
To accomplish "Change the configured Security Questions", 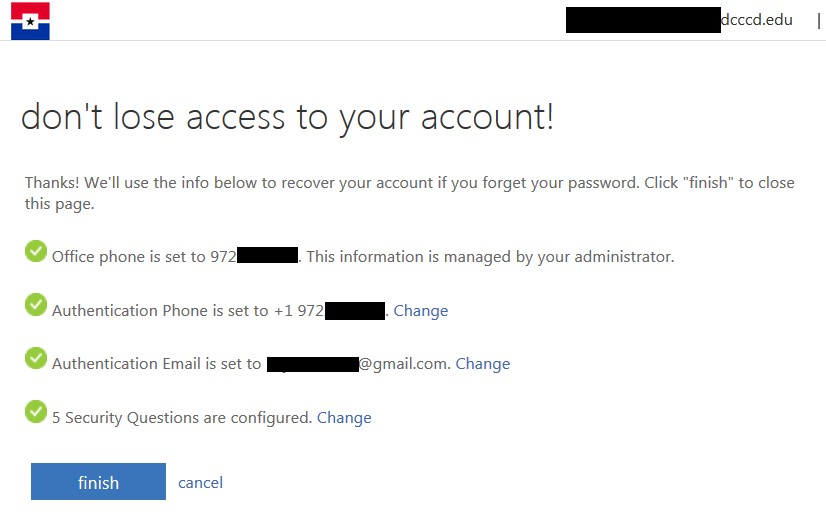I will (344, 418).
